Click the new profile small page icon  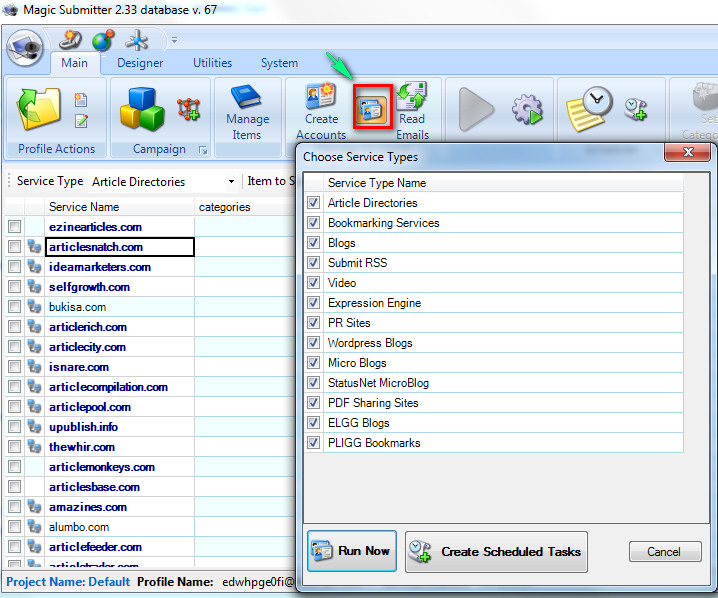pos(81,100)
